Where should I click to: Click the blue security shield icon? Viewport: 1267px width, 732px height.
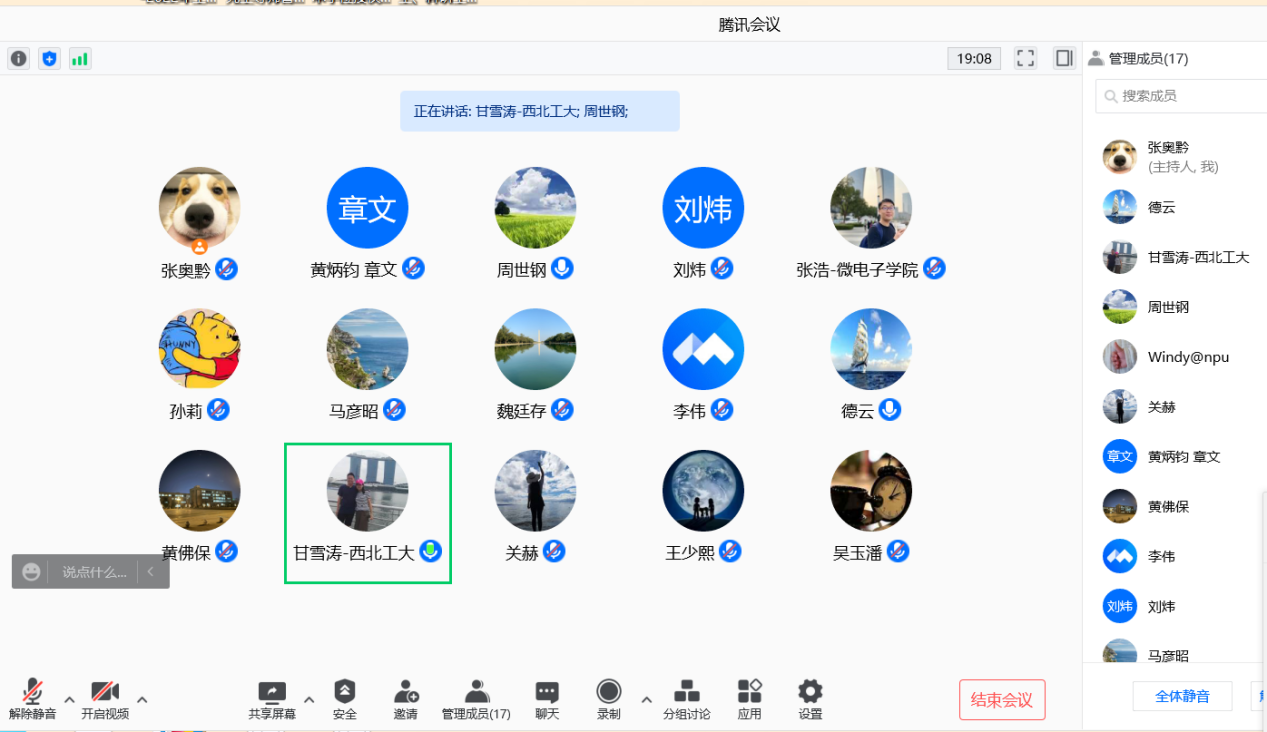pos(49,59)
